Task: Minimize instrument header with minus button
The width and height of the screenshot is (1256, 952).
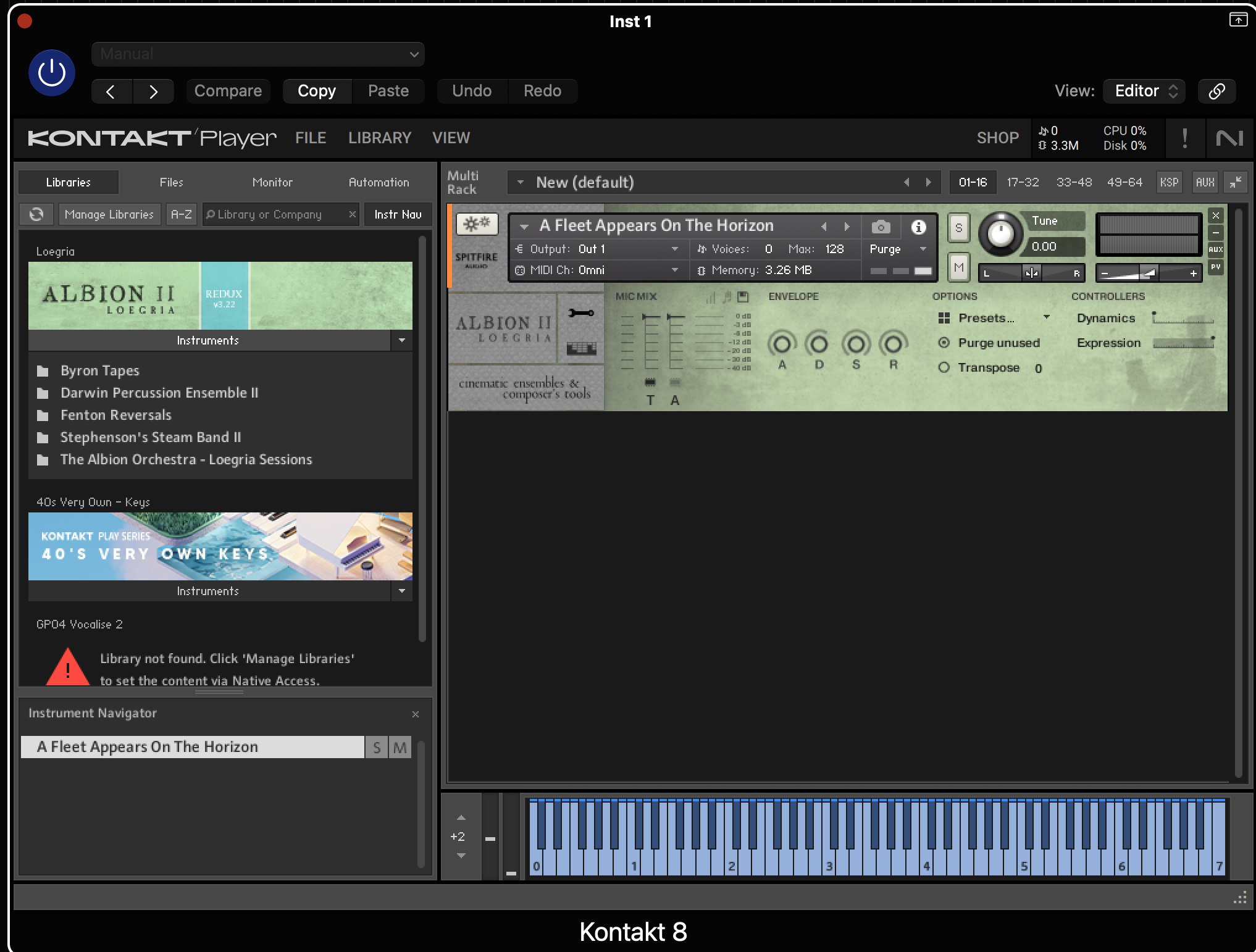Action: 1215,233
